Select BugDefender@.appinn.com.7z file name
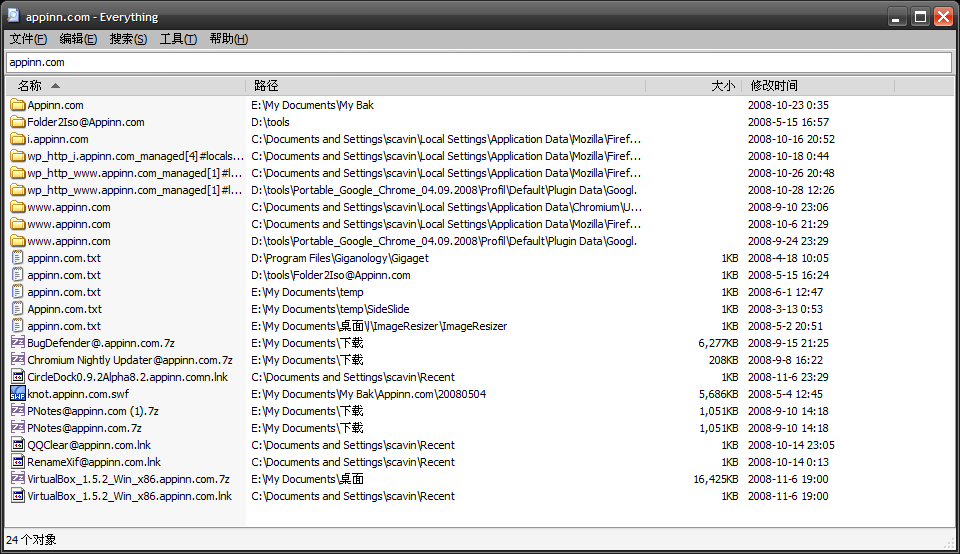960x554 pixels. [x=101, y=343]
